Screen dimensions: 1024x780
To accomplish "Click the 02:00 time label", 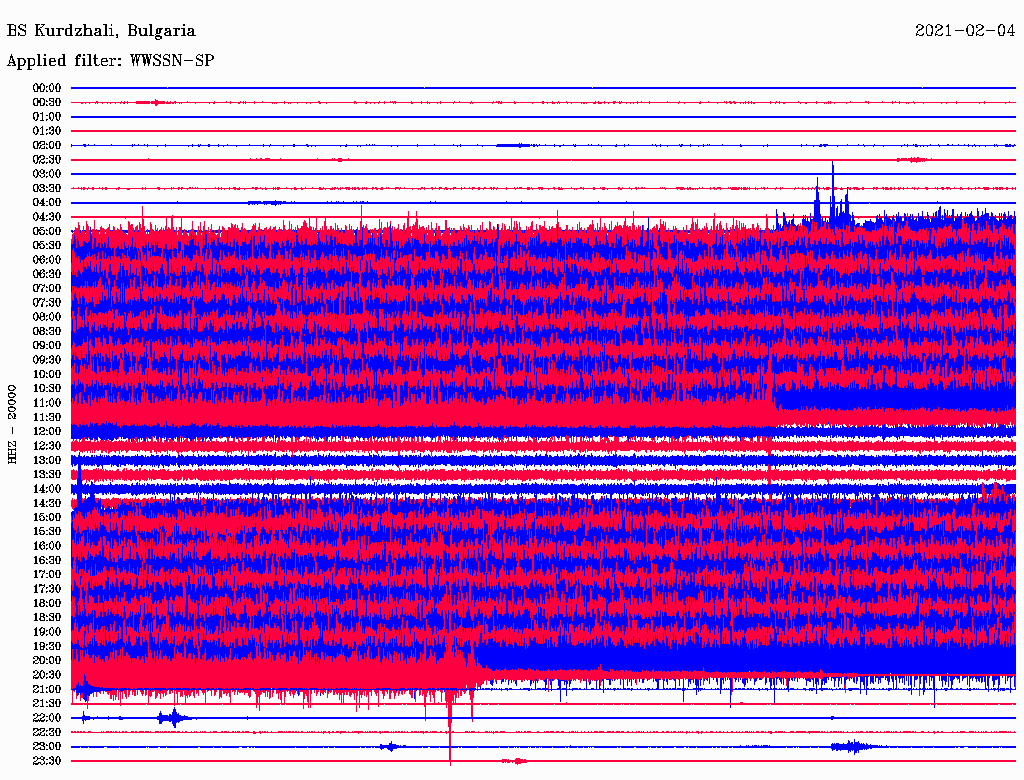I will tap(47, 146).
